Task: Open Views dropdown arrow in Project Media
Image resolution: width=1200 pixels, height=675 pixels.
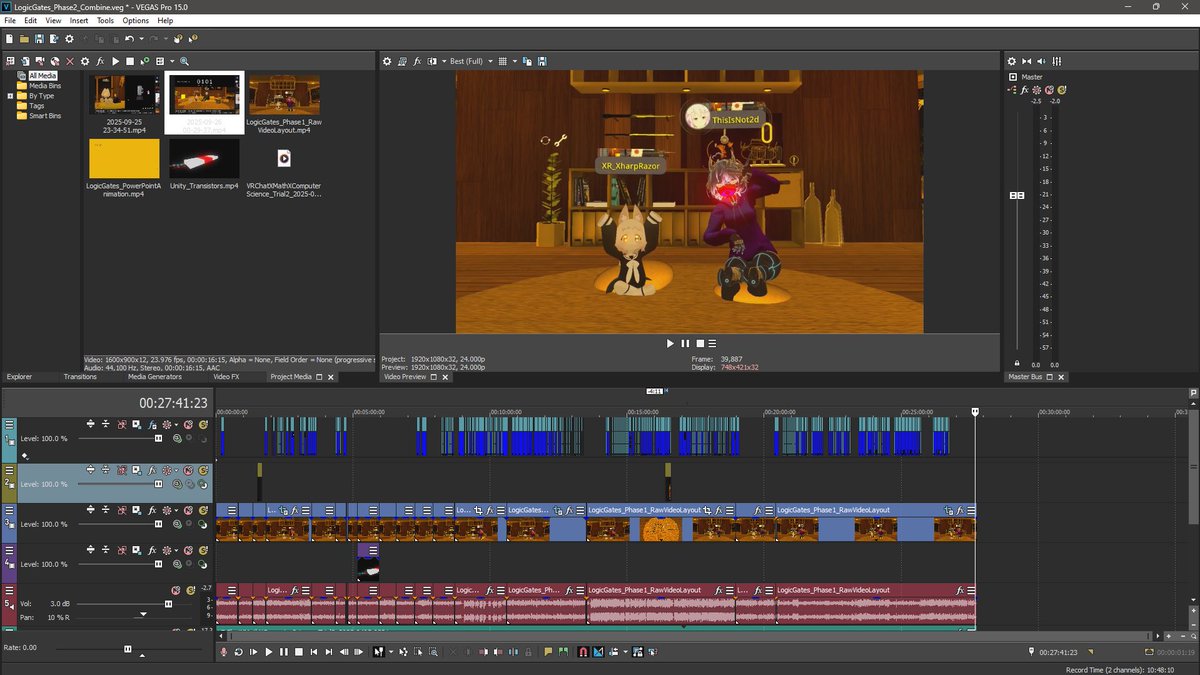Action: (x=172, y=61)
